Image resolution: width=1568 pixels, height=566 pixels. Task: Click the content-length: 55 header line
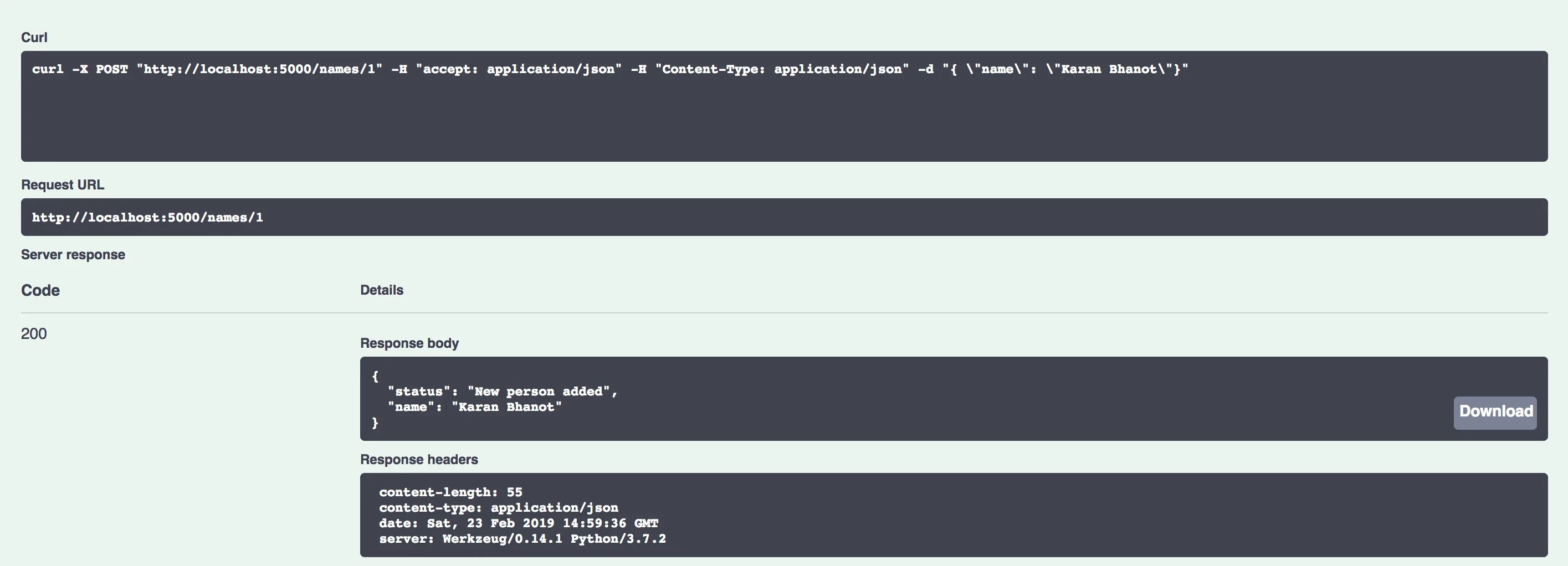(450, 492)
